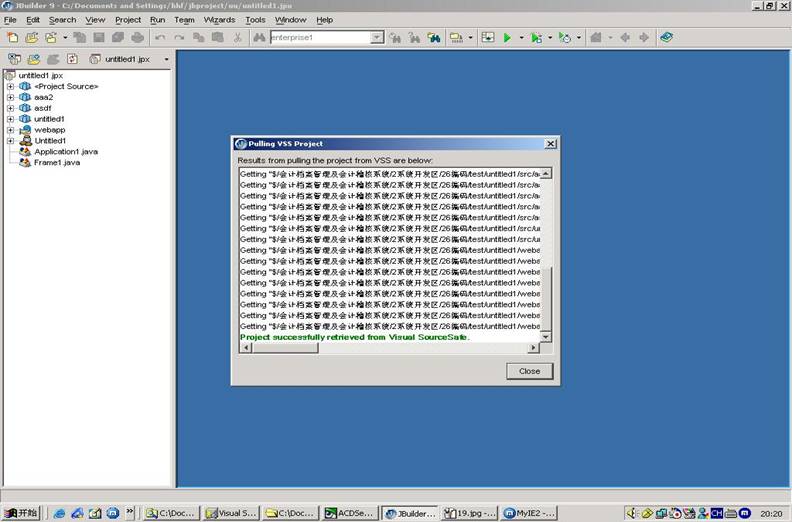Screen dimensions: 792x522
Task: Click the green Run Project icon
Action: [507, 38]
